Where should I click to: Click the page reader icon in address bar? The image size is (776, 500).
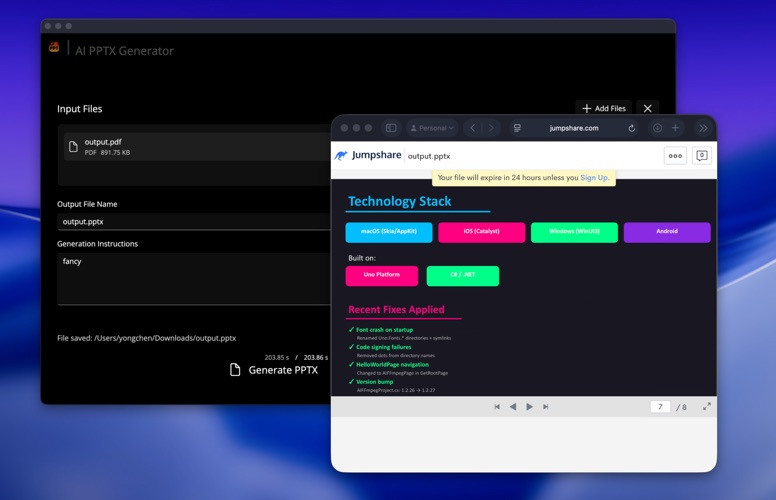[517, 128]
